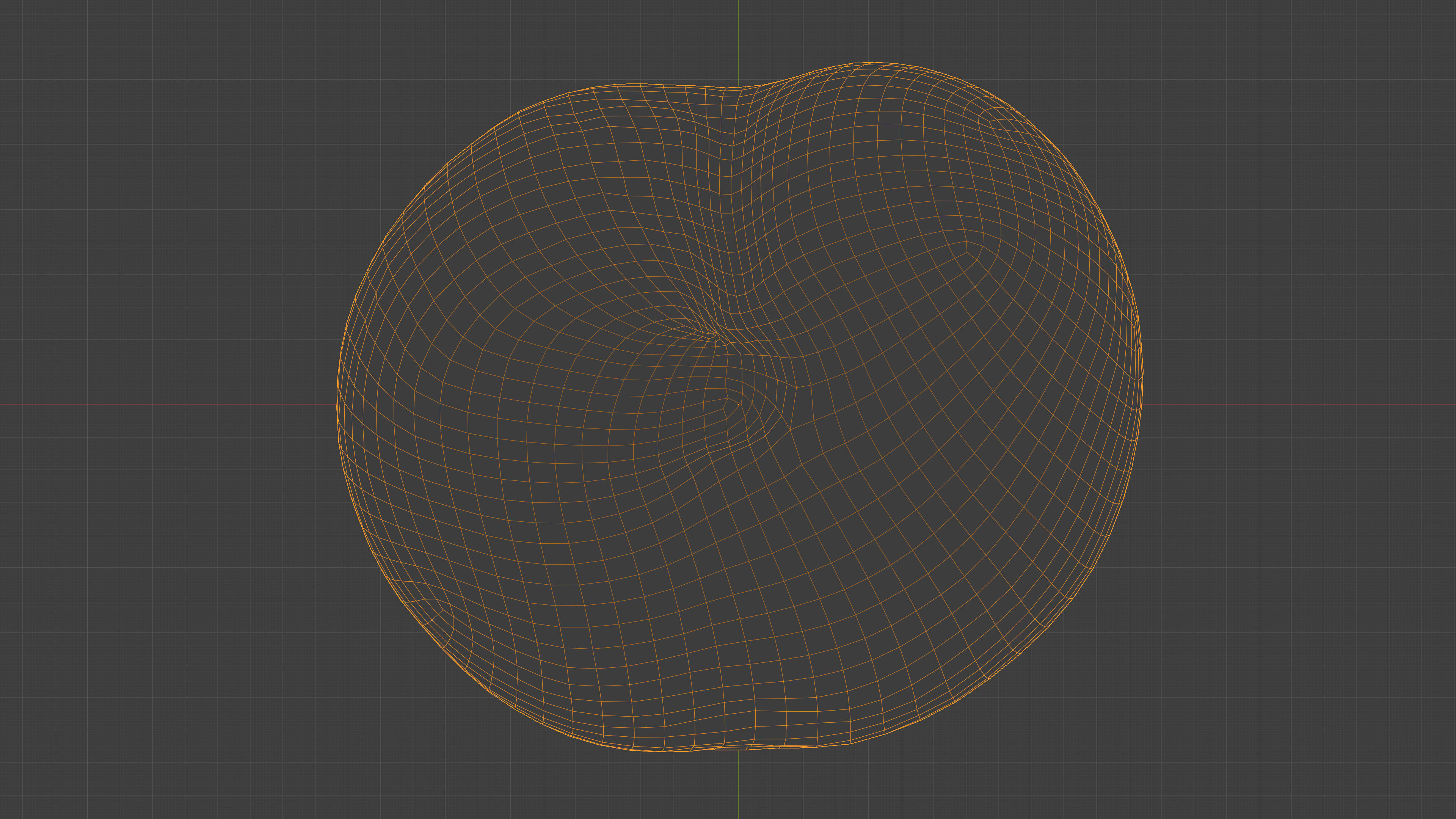Click the red X axis line left of mesh
This screenshot has width=1456, height=819.
tap(169, 405)
